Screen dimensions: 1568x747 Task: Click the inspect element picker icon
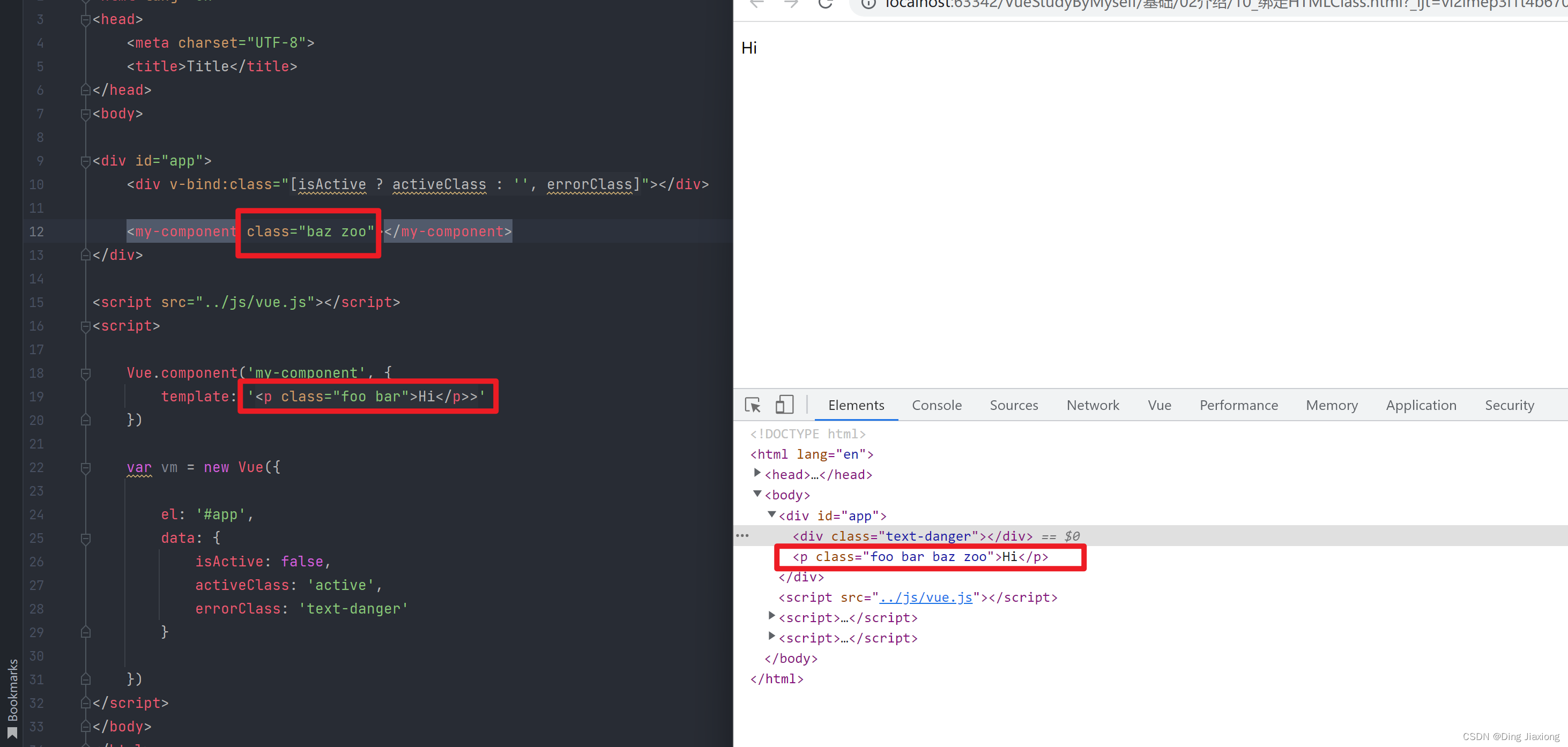tap(753, 405)
